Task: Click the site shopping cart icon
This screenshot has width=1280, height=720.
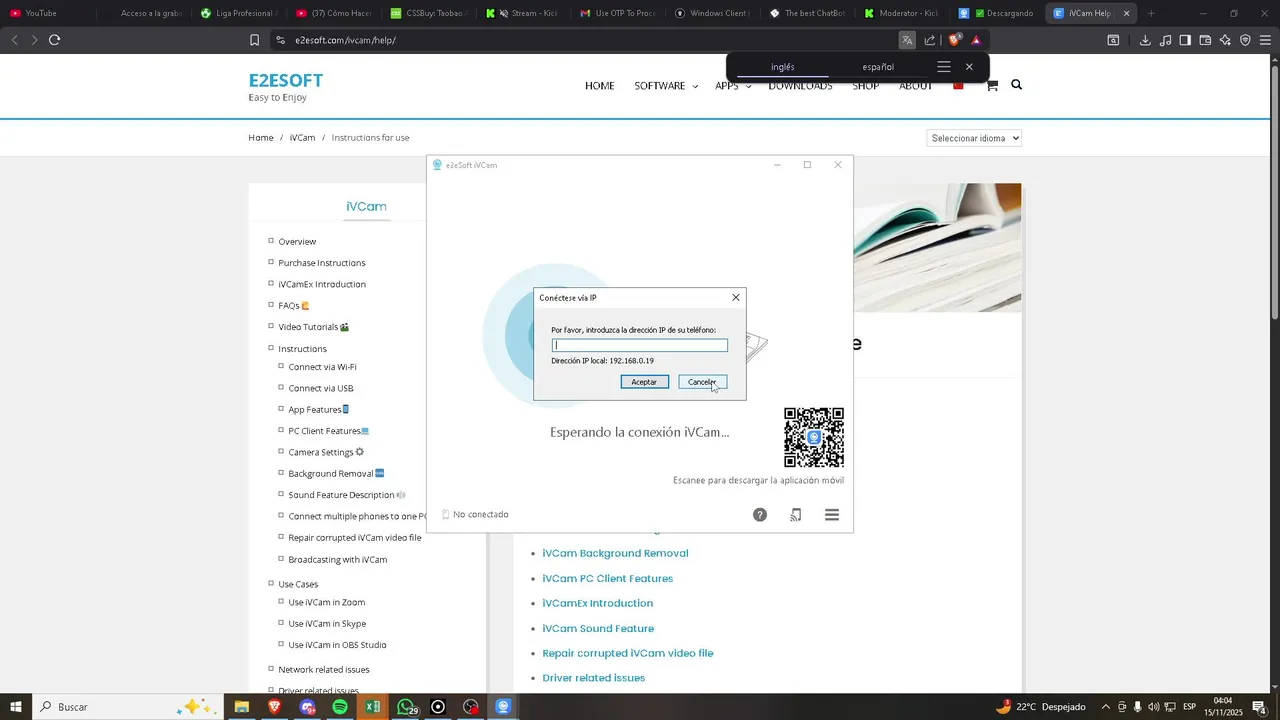Action: pos(992,85)
